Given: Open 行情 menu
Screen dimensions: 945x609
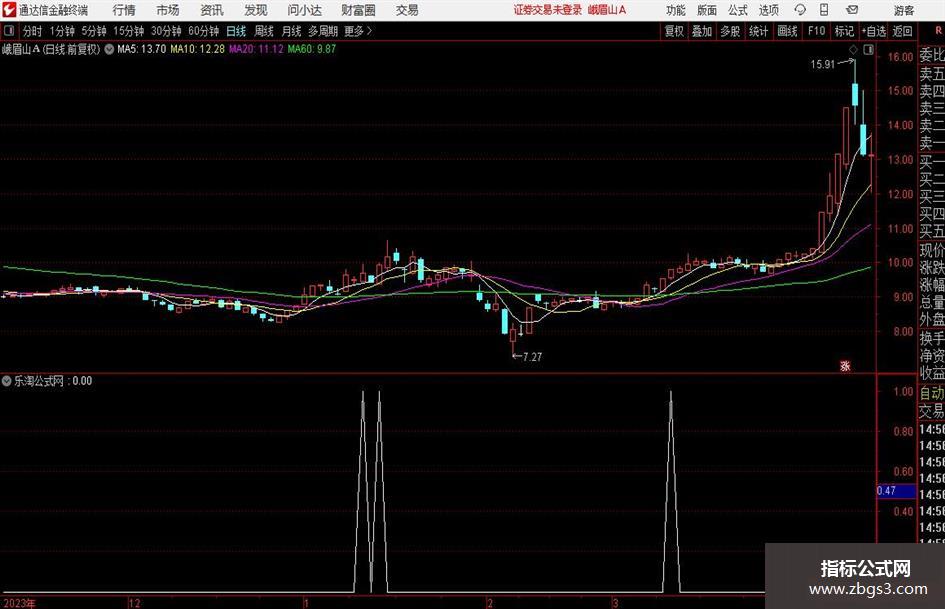Looking at the screenshot, I should click(124, 10).
